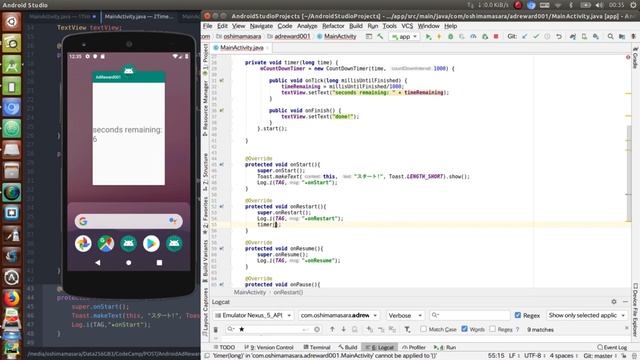Open the LF line separator selector
This screenshot has width=640, height=360.
(x=513, y=356)
